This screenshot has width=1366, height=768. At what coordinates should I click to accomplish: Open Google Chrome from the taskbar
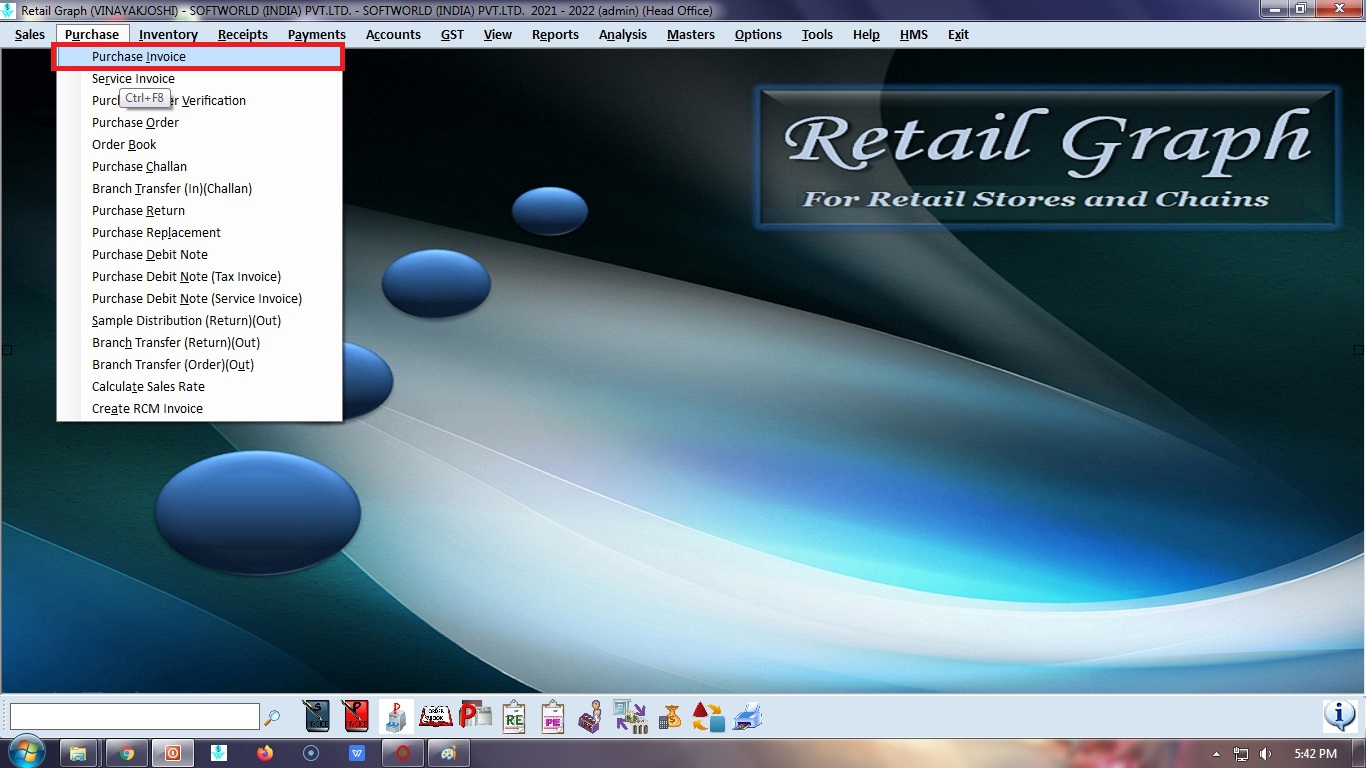click(127, 753)
